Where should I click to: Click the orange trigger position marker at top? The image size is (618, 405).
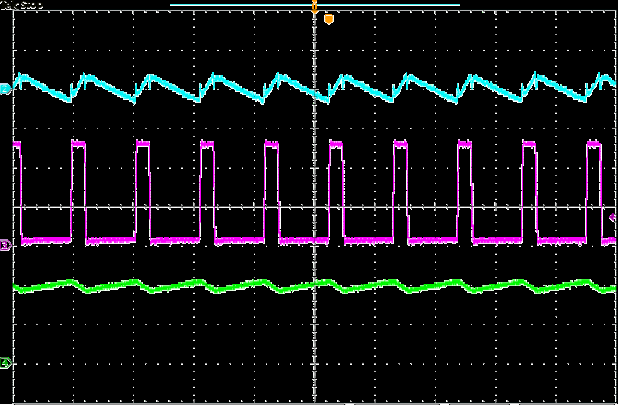315,7
